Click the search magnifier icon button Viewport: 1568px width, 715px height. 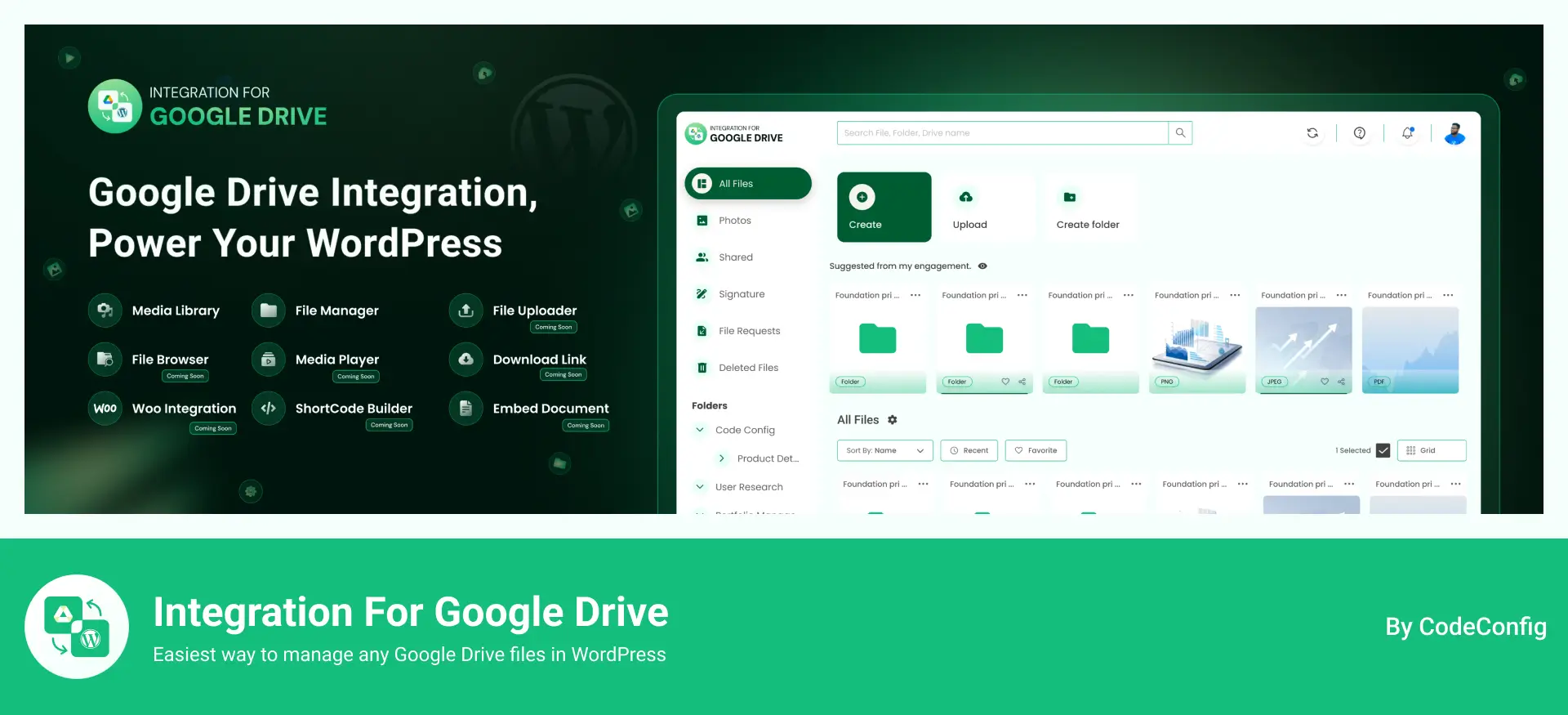coord(1180,133)
